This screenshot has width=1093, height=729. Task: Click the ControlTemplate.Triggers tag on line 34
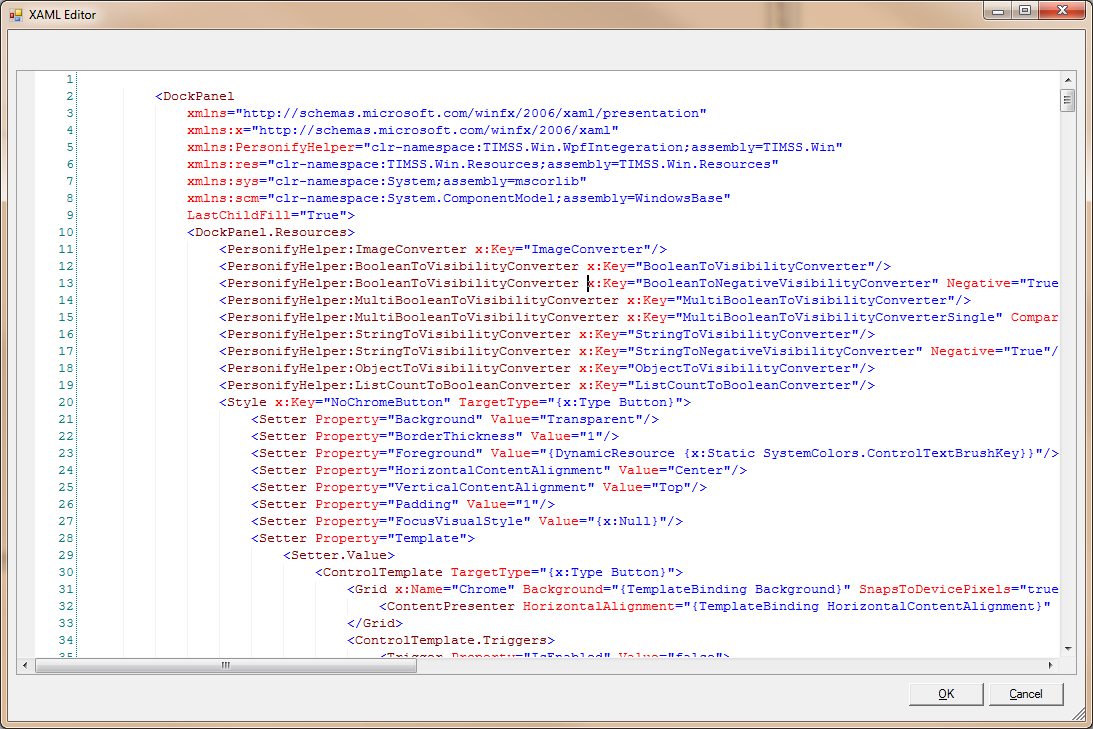(454, 640)
